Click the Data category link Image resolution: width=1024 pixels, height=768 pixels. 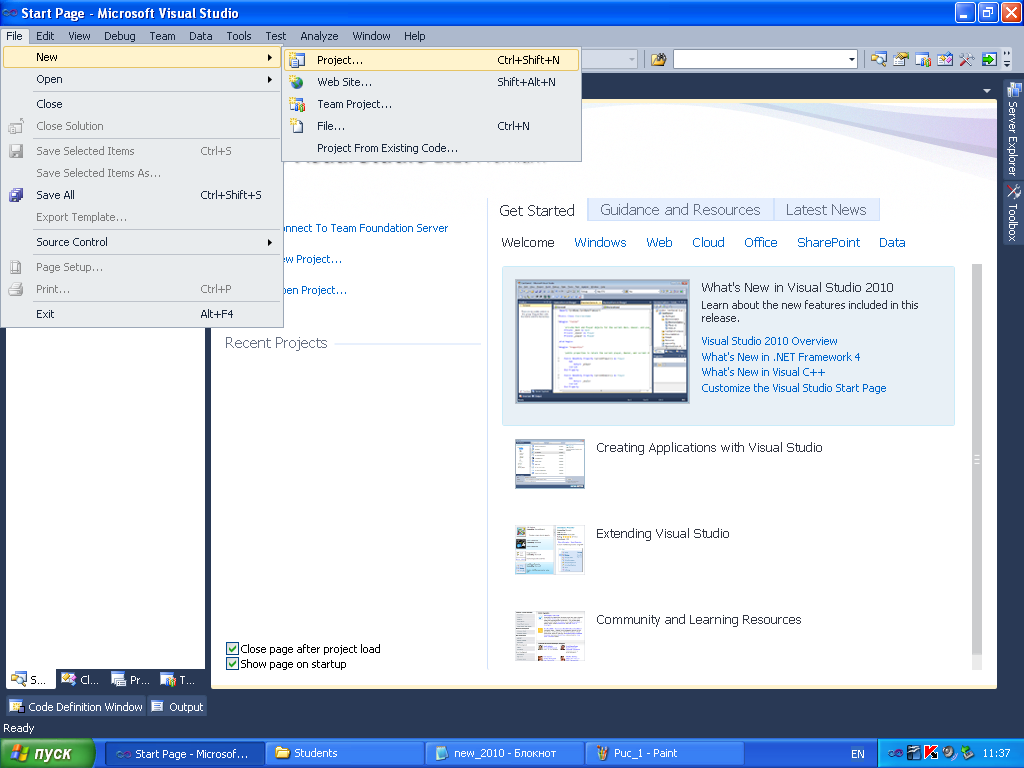892,242
